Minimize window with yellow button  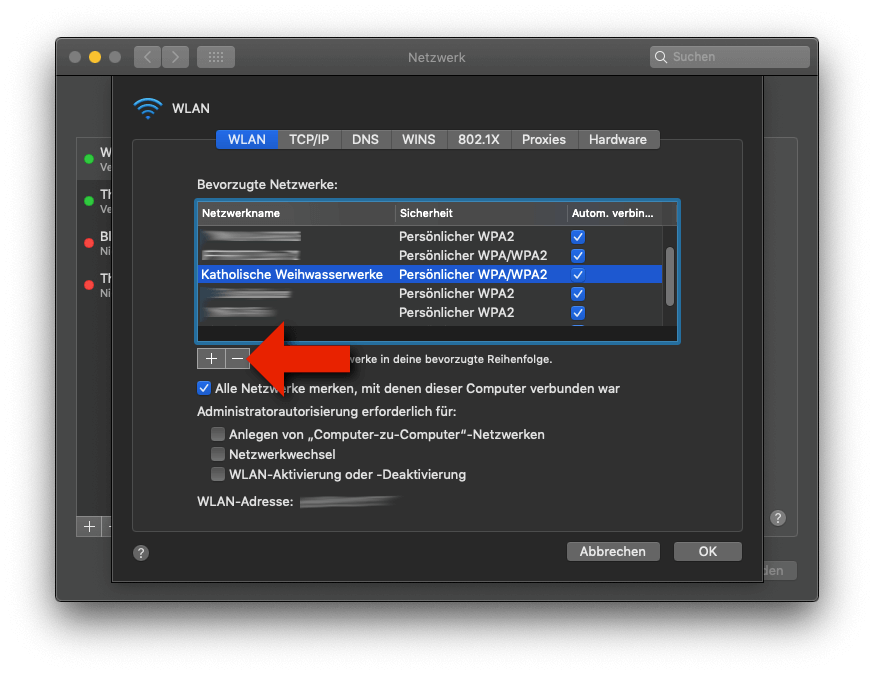point(95,57)
